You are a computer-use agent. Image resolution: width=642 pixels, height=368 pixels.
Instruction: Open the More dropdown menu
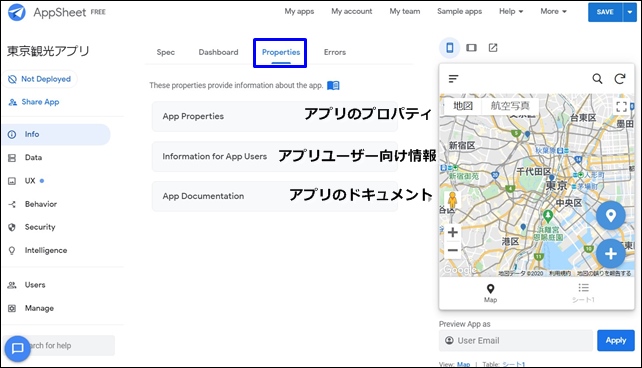point(554,11)
